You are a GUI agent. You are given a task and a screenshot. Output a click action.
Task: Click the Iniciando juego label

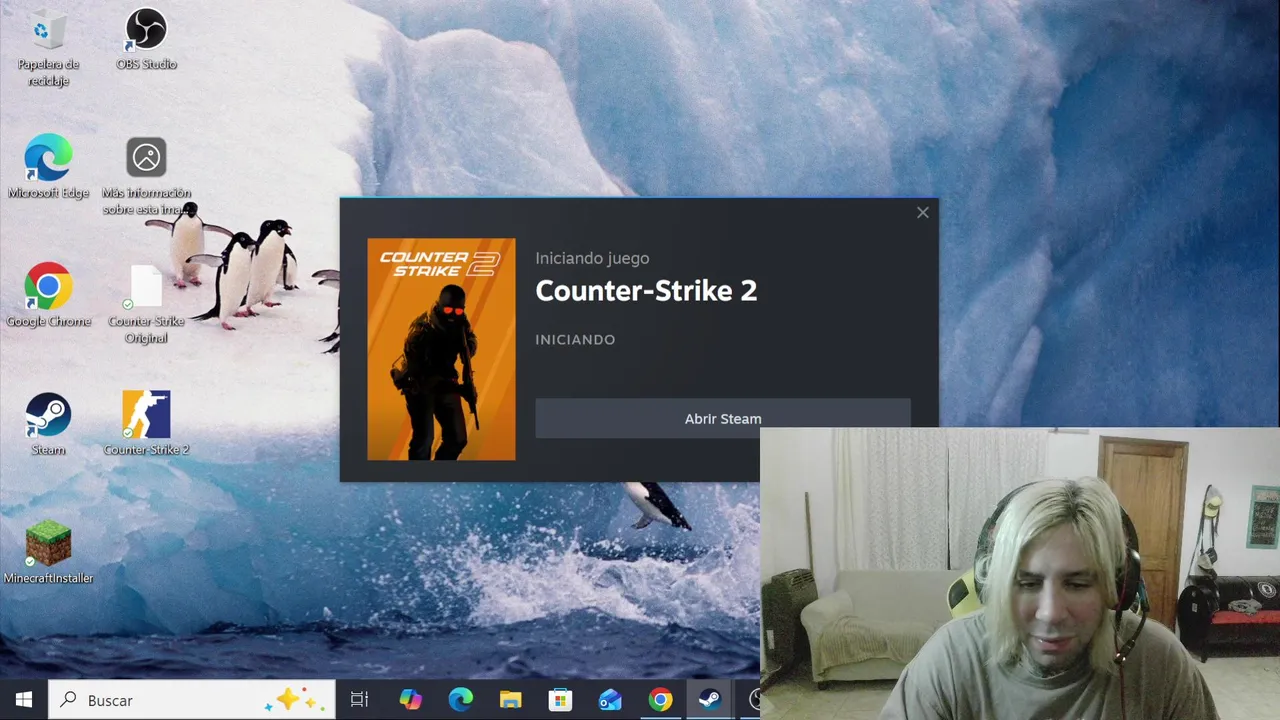tap(592, 258)
